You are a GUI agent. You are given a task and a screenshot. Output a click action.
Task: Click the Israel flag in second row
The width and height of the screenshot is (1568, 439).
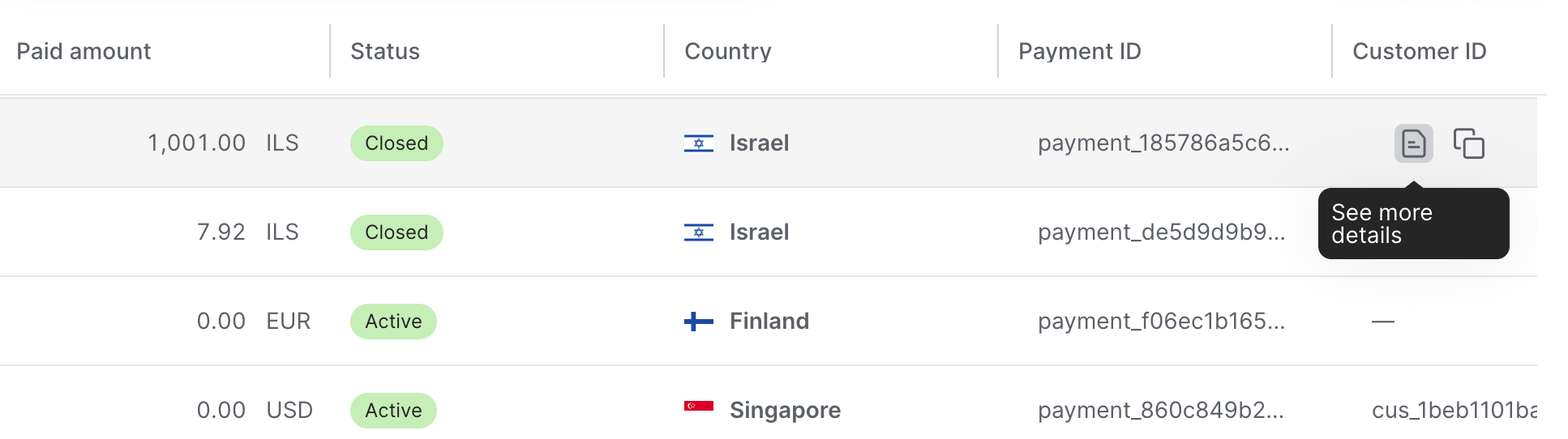click(x=698, y=232)
